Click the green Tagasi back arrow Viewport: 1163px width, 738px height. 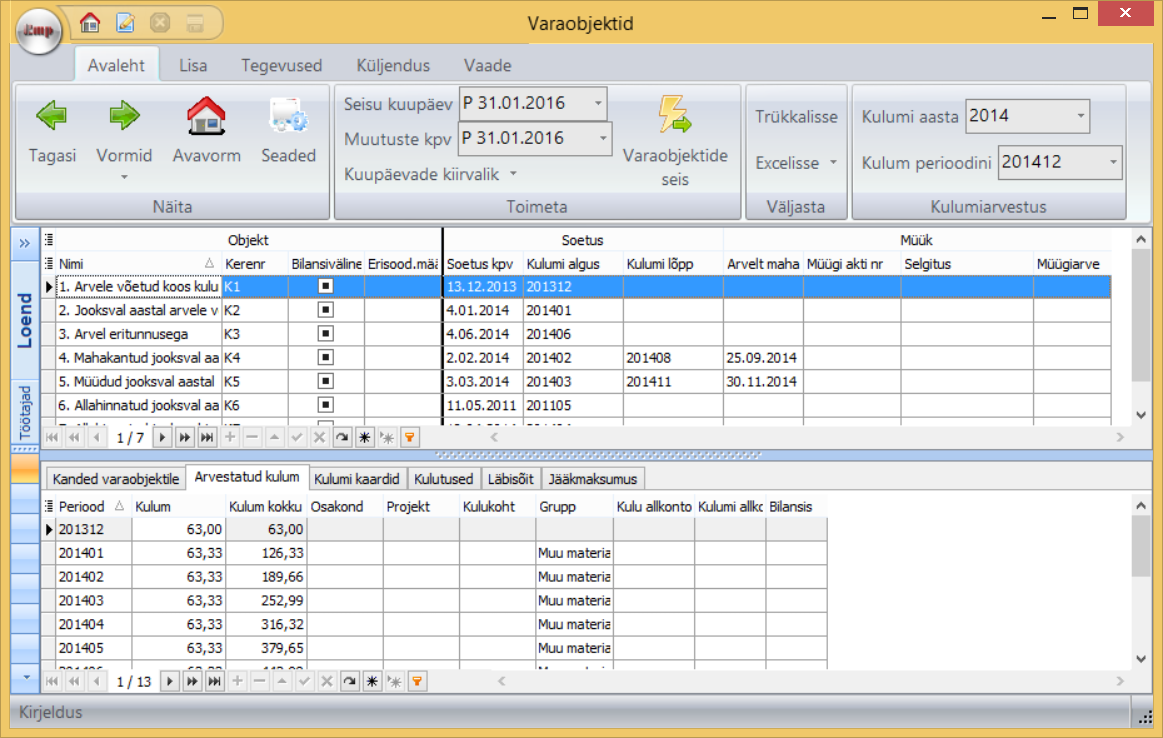point(50,117)
